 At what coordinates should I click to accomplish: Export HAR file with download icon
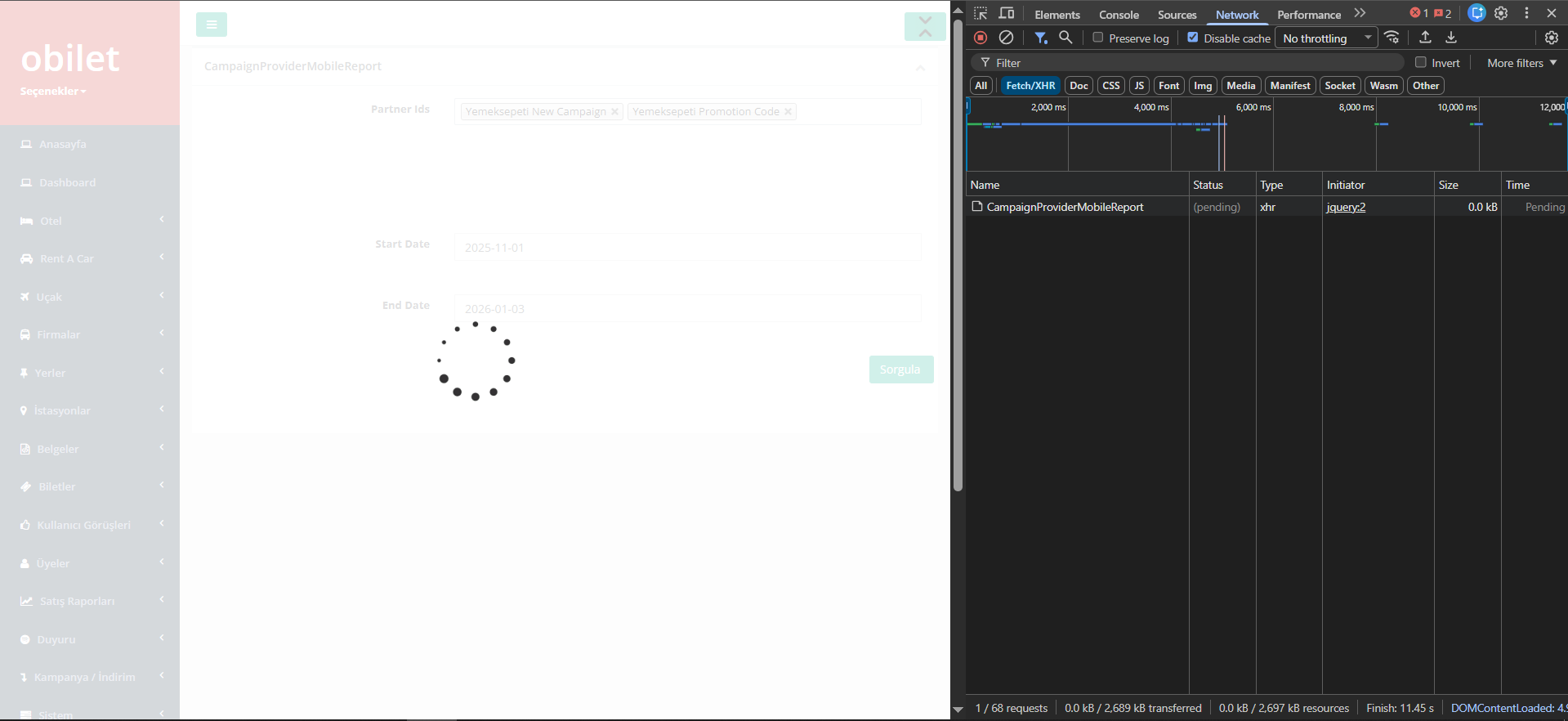click(x=1451, y=38)
